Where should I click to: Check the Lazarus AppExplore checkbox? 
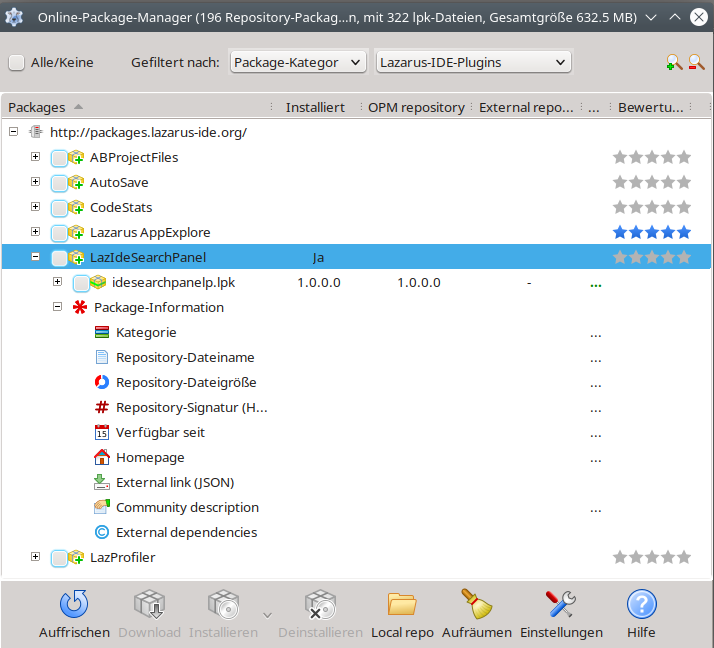pos(59,233)
